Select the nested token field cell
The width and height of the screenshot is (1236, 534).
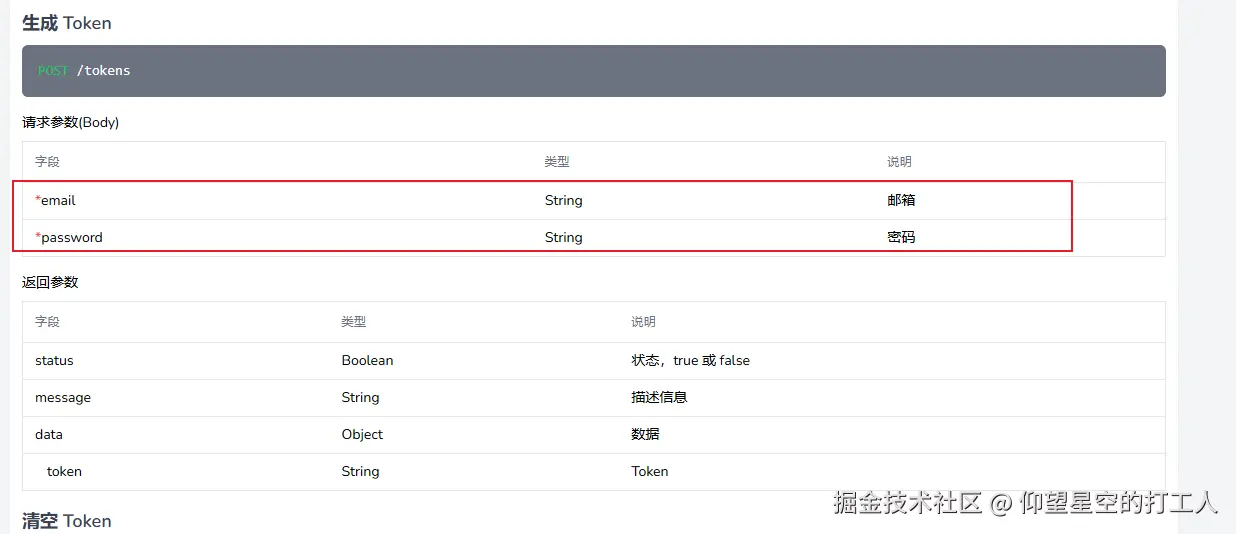pos(64,471)
